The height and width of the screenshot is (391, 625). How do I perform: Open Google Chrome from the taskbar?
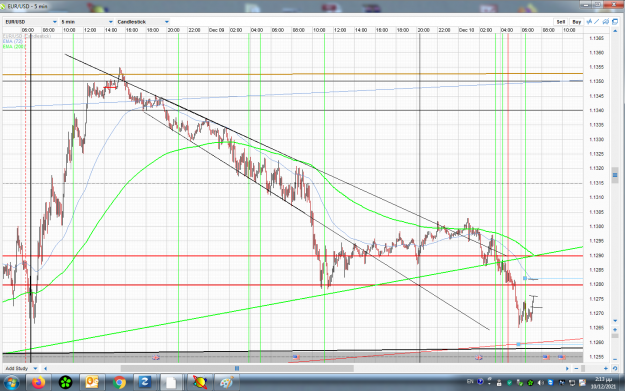[x=119, y=383]
